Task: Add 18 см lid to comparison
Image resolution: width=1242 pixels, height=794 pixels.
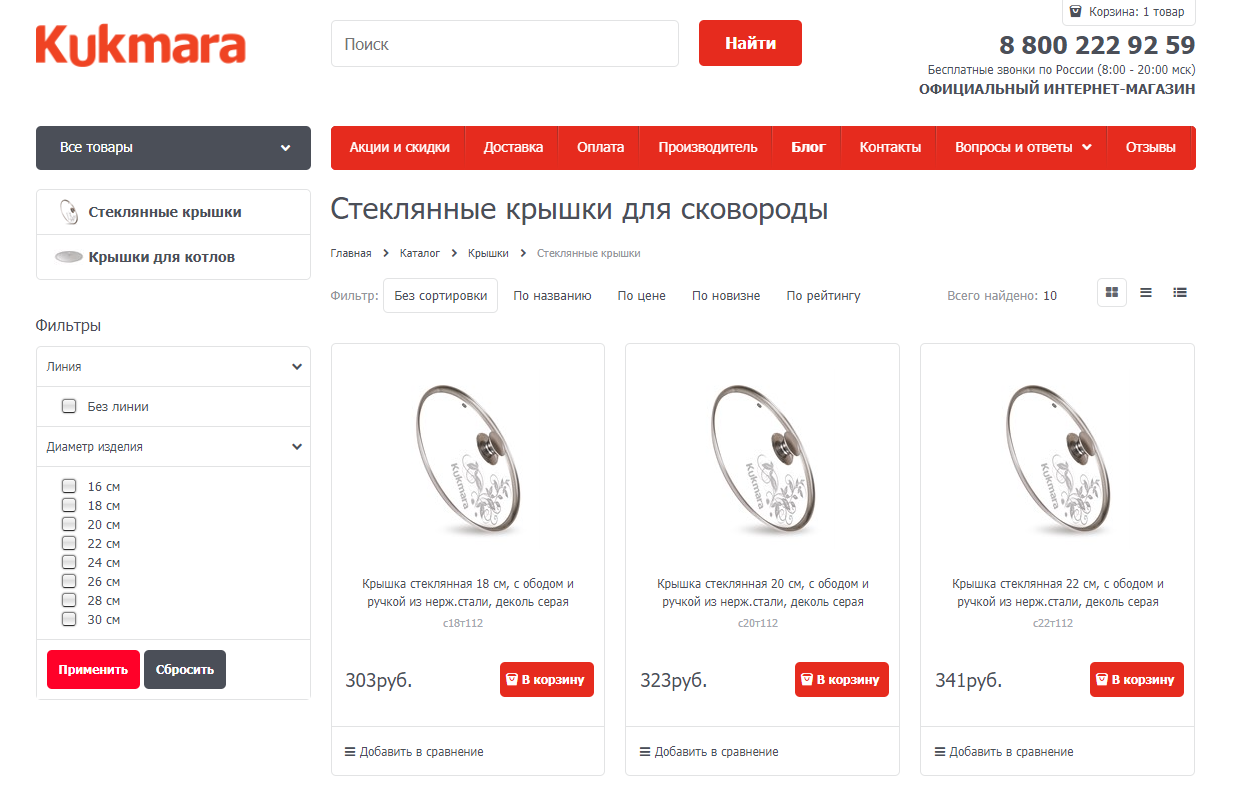Action: (x=414, y=751)
